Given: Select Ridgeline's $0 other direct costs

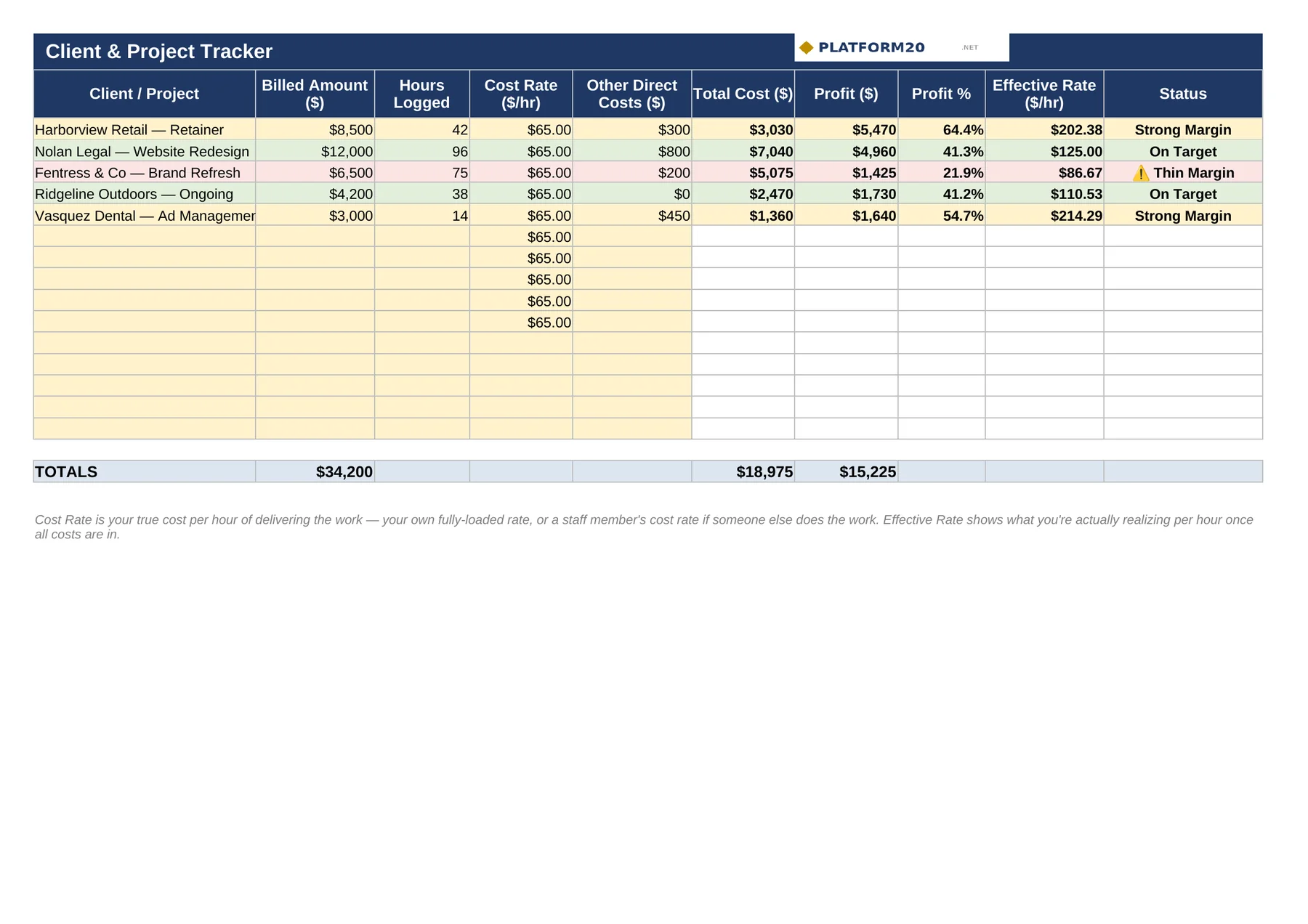Looking at the screenshot, I should [631, 194].
